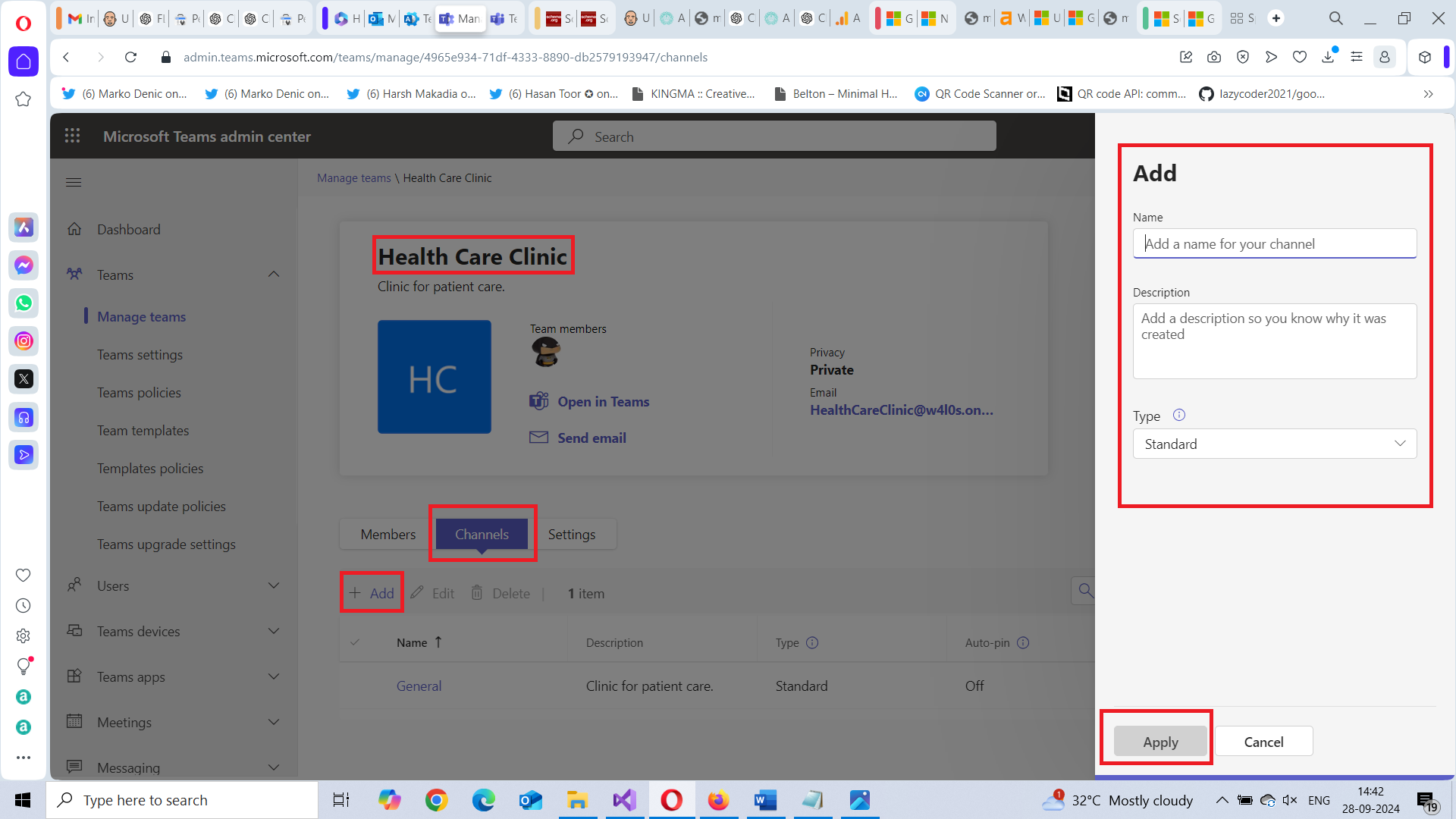Screen dimensions: 1456x819
Task: Open Microsoft Word from taskbar
Action: 765,799
